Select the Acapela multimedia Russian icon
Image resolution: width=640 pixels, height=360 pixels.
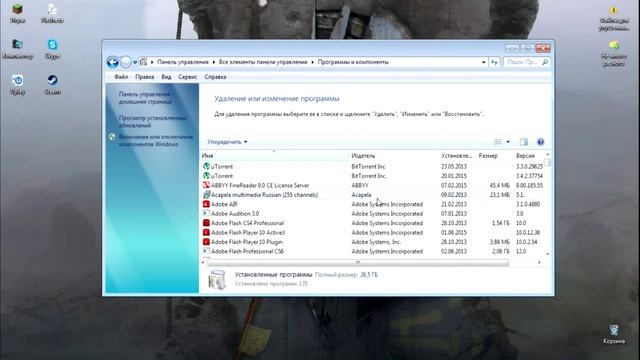point(207,195)
